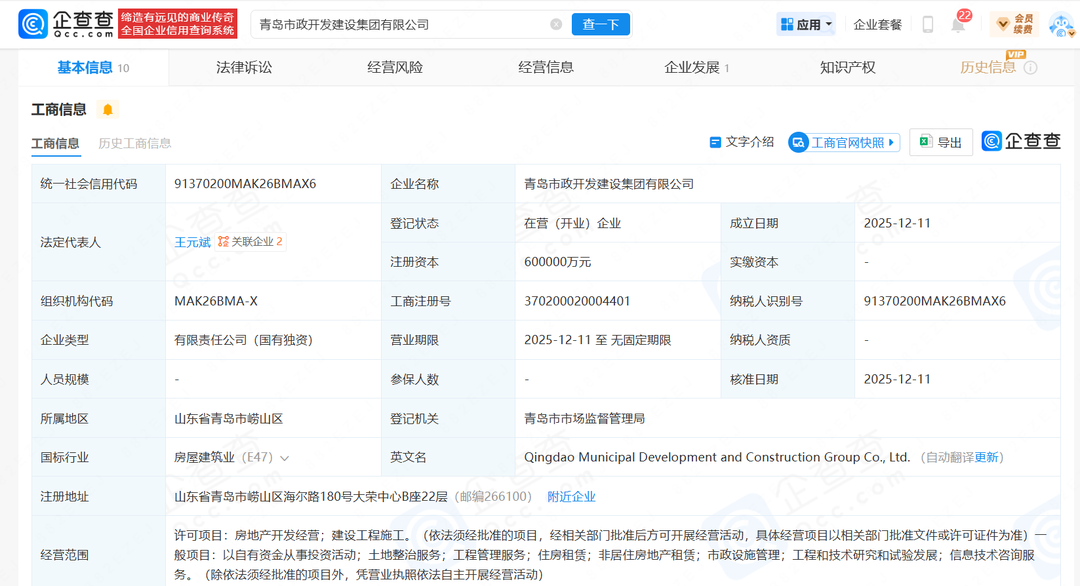Expand the 房屋建筑业 (E47) industry chevron
Image resolution: width=1080 pixels, height=586 pixels.
[x=285, y=458]
